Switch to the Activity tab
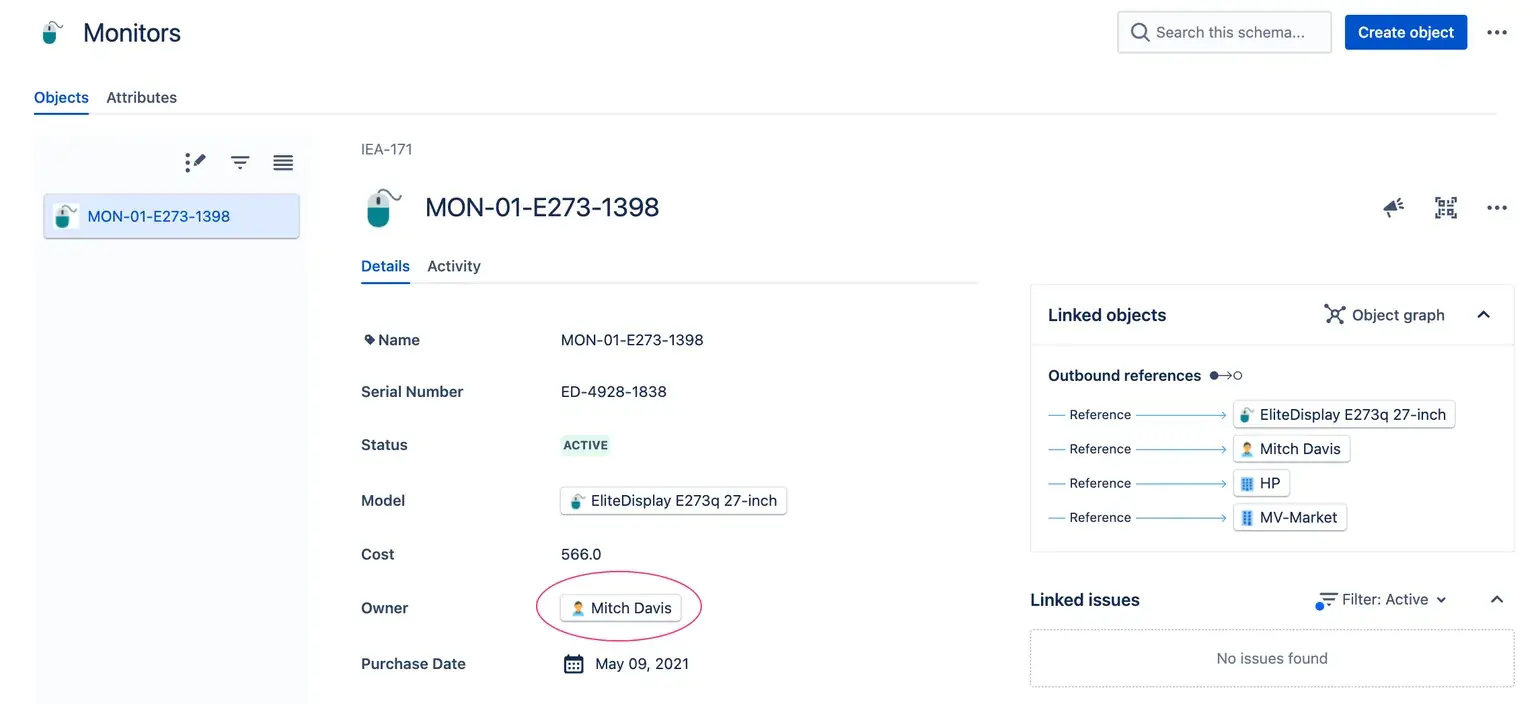Viewport: 1536px width, 704px height. (454, 266)
